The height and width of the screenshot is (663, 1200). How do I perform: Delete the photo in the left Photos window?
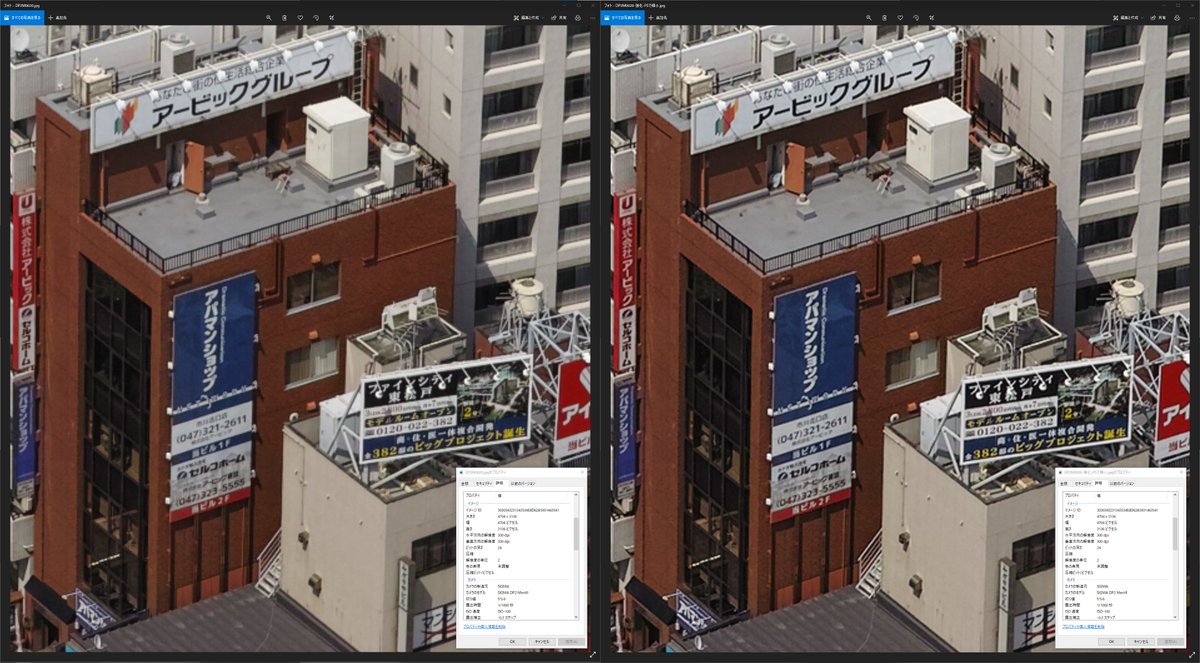pos(285,18)
